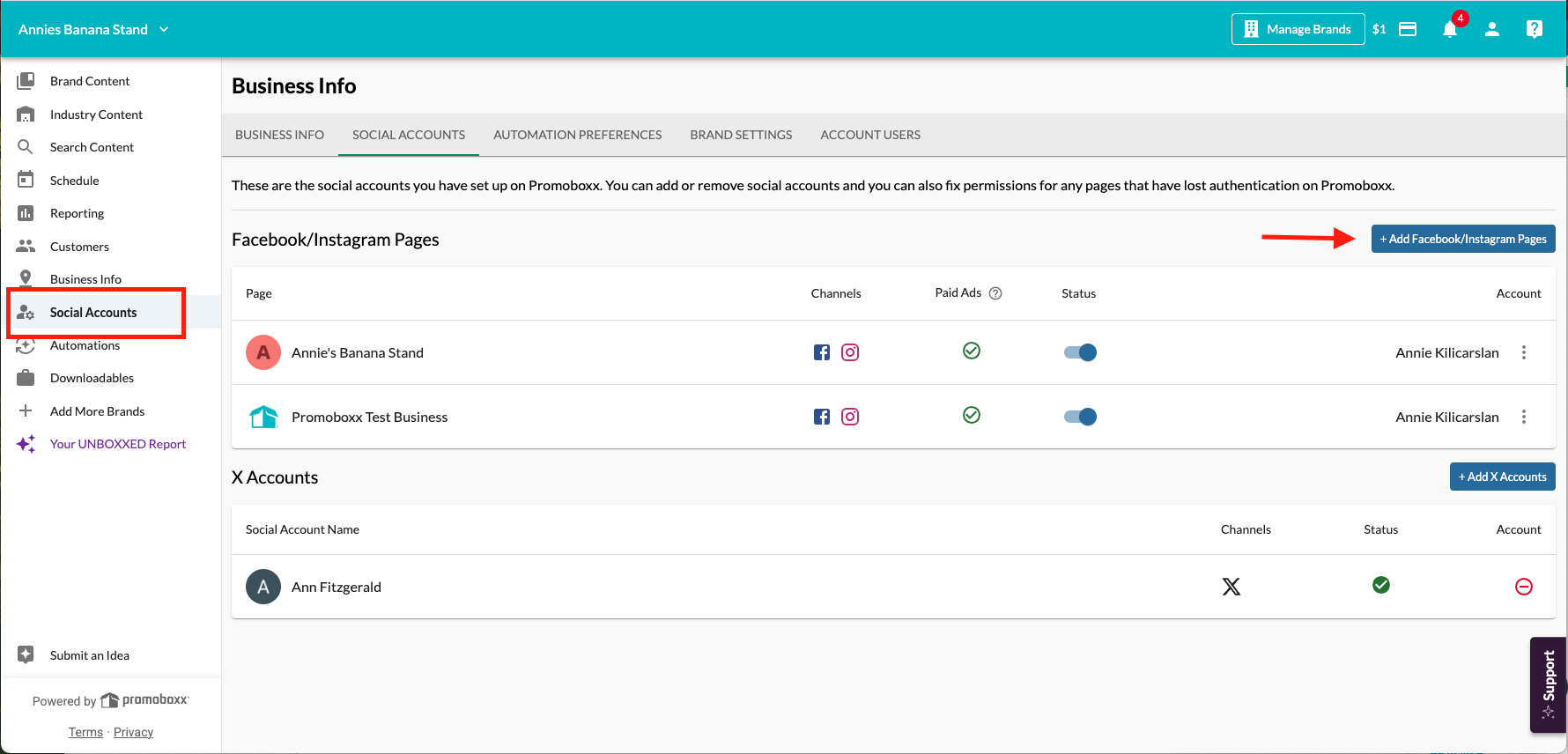Remove the Ann Fitzgerald X account
This screenshot has width=1568, height=754.
tap(1524, 587)
